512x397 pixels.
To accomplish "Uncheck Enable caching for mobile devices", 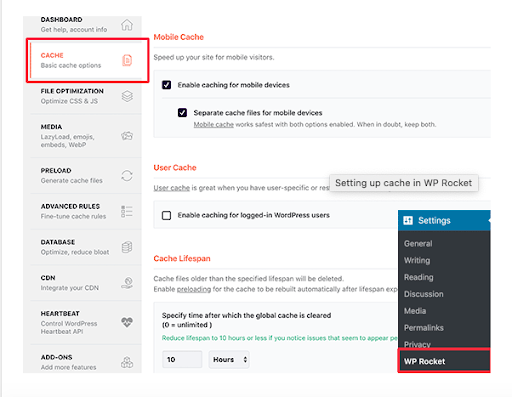I will click(166, 85).
